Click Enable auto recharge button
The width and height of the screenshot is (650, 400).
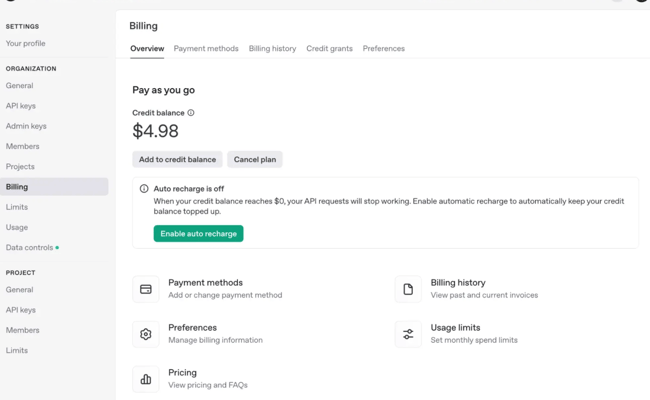(x=199, y=233)
